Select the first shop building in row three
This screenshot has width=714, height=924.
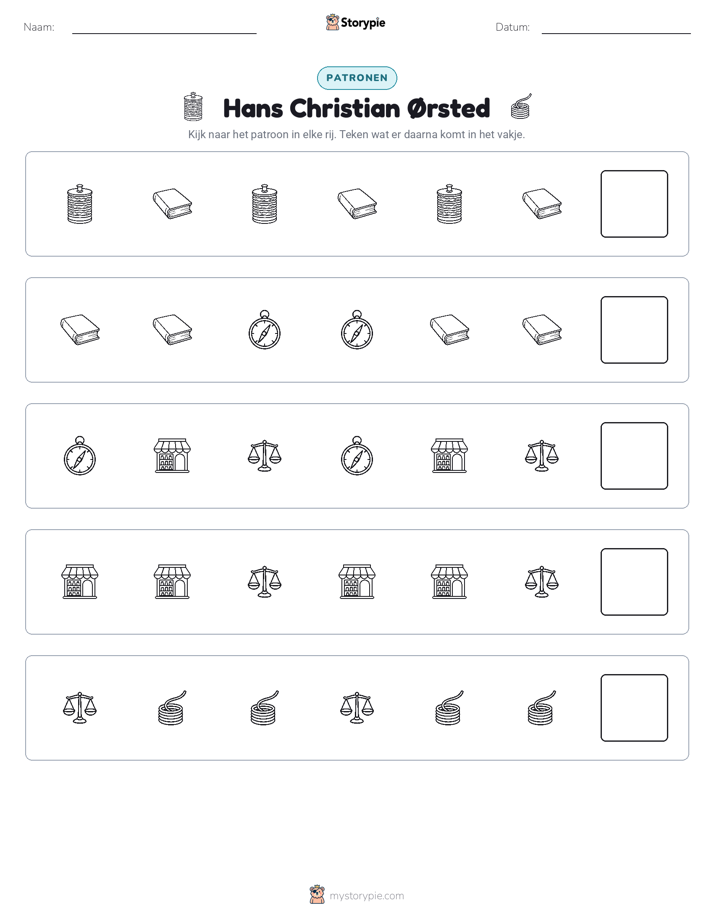[x=172, y=456]
